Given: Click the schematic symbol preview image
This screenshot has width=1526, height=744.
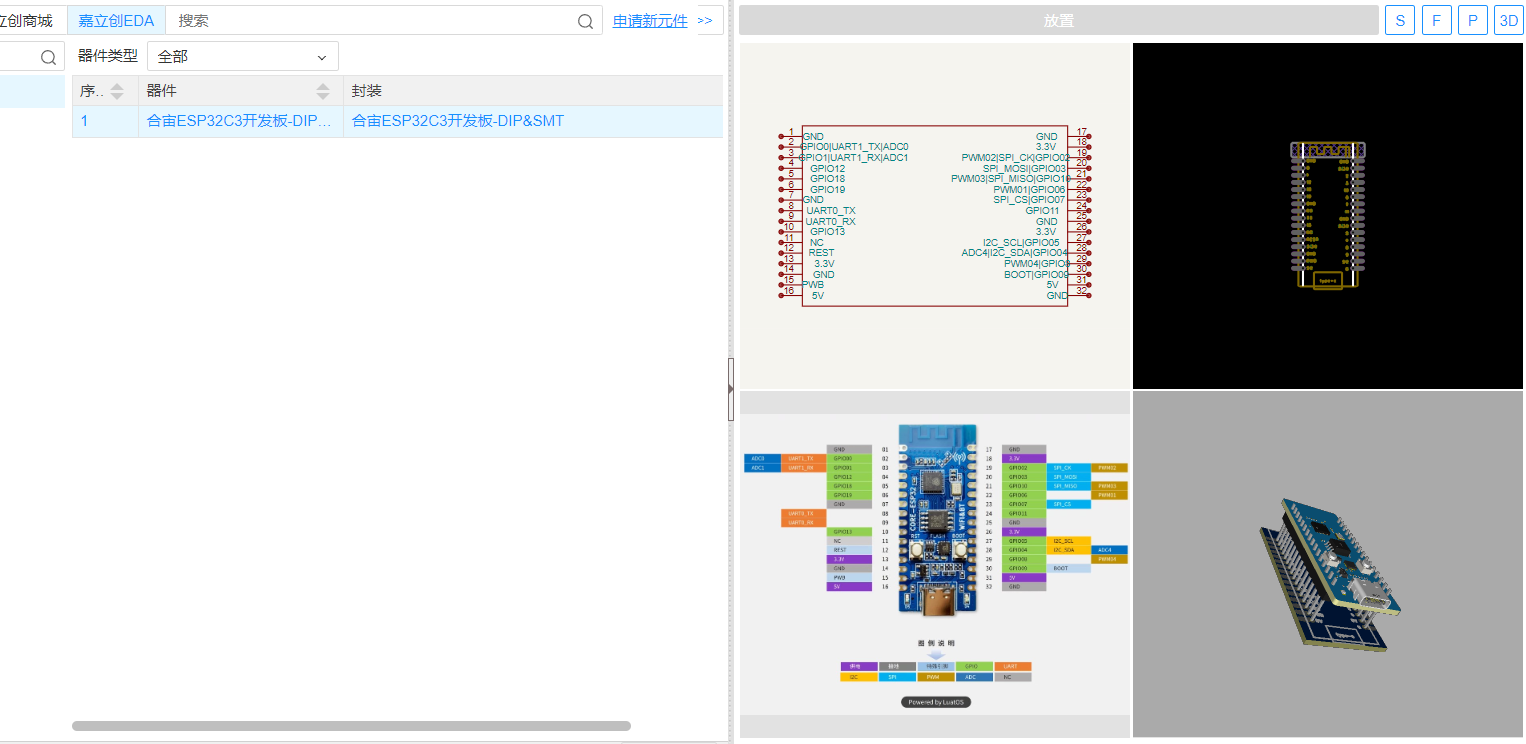Looking at the screenshot, I should coord(934,215).
